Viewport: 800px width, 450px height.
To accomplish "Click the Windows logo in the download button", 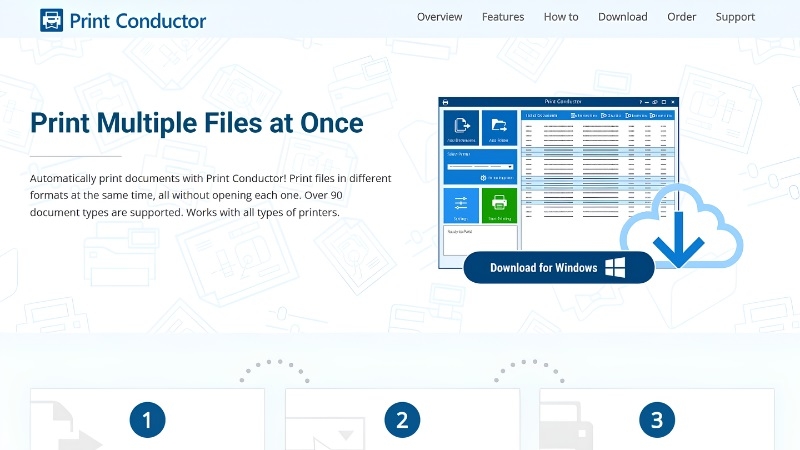I will pos(615,267).
